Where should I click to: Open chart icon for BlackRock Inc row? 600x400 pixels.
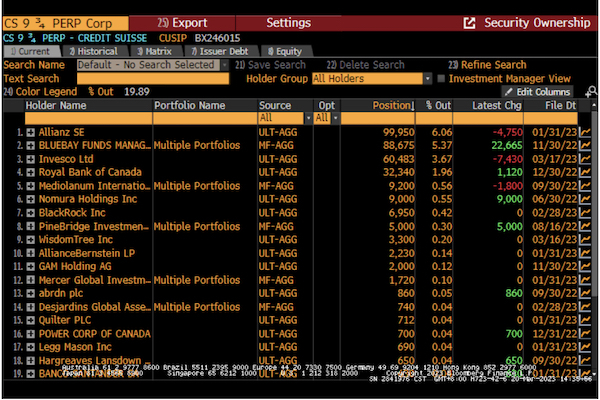pos(585,213)
